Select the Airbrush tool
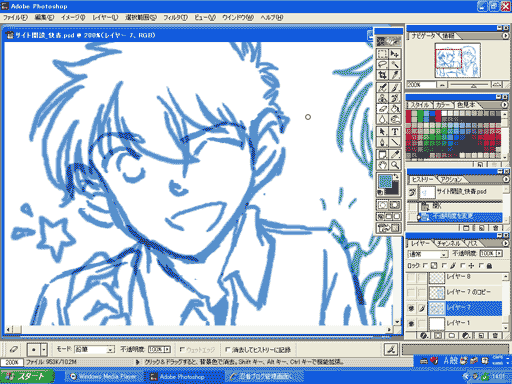The height and width of the screenshot is (384, 512). pos(382,88)
